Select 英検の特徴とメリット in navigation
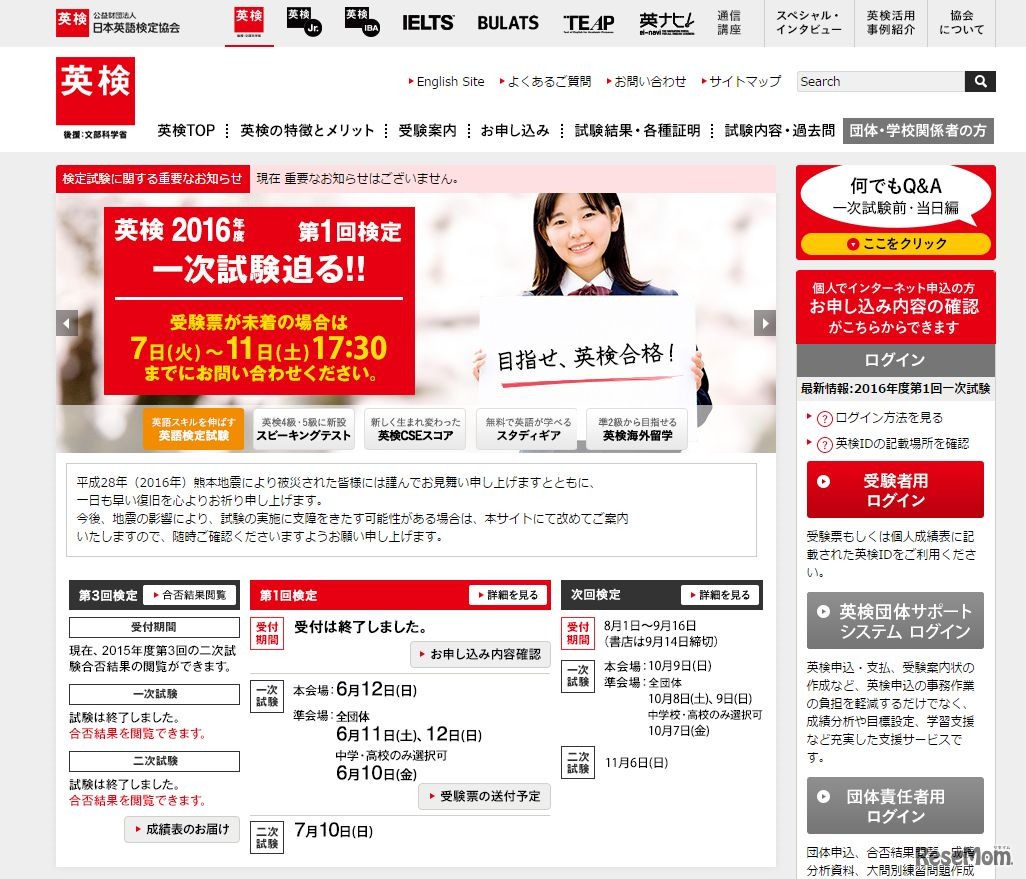 307,130
